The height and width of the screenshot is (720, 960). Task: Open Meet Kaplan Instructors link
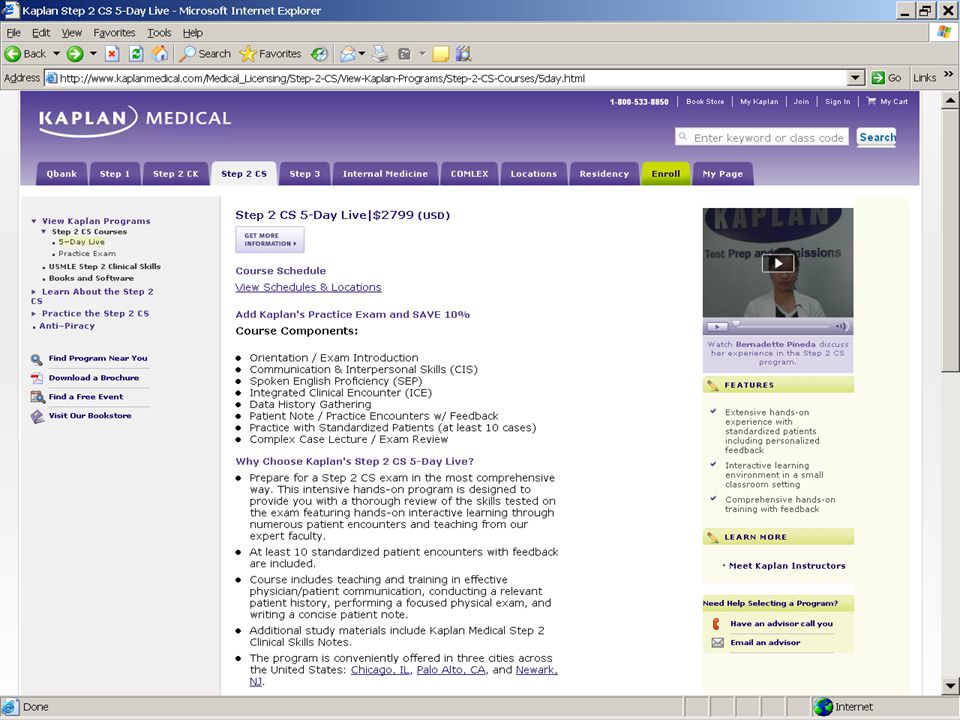coord(787,566)
